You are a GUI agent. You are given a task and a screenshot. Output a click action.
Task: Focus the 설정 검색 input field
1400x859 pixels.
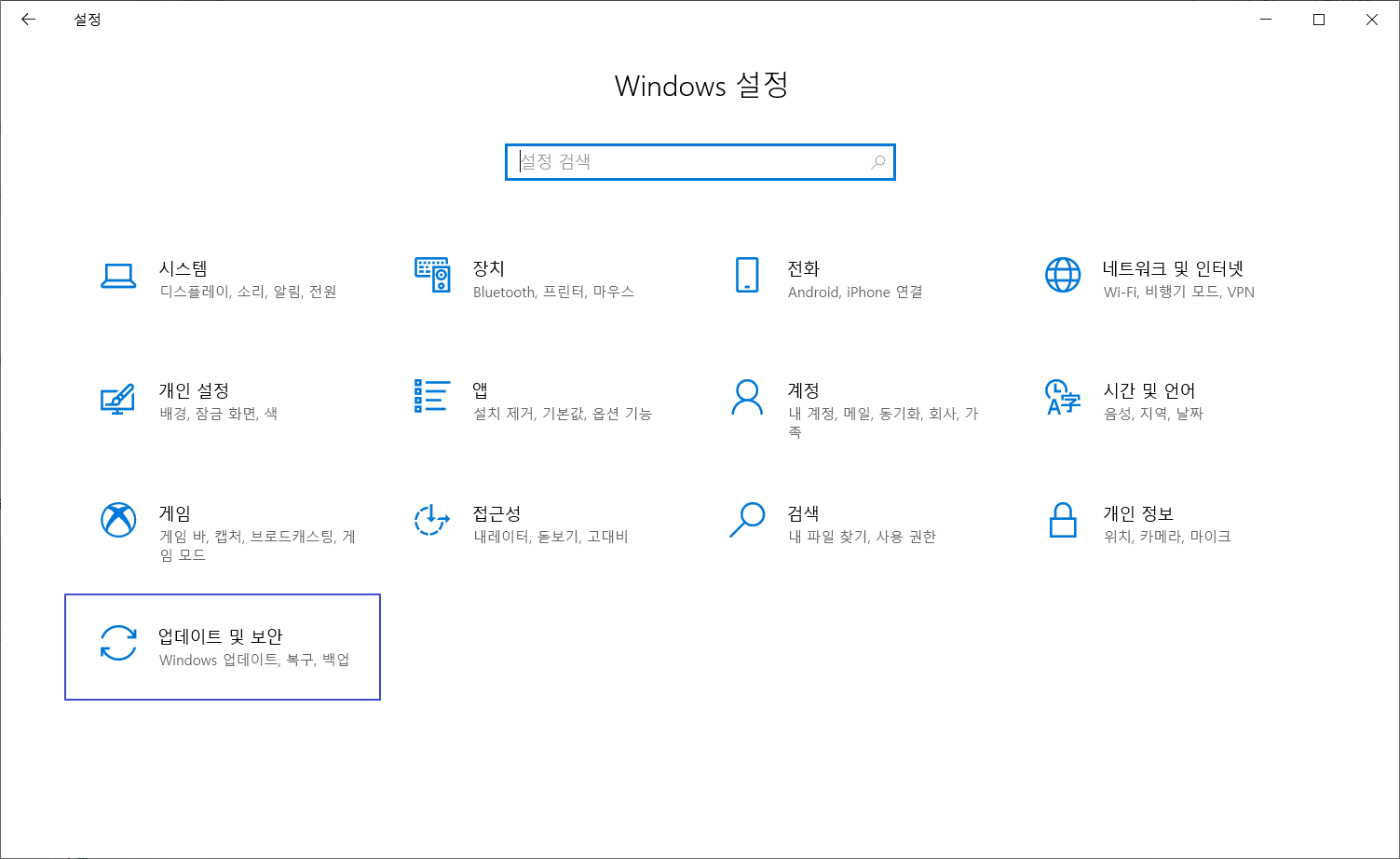(x=700, y=162)
